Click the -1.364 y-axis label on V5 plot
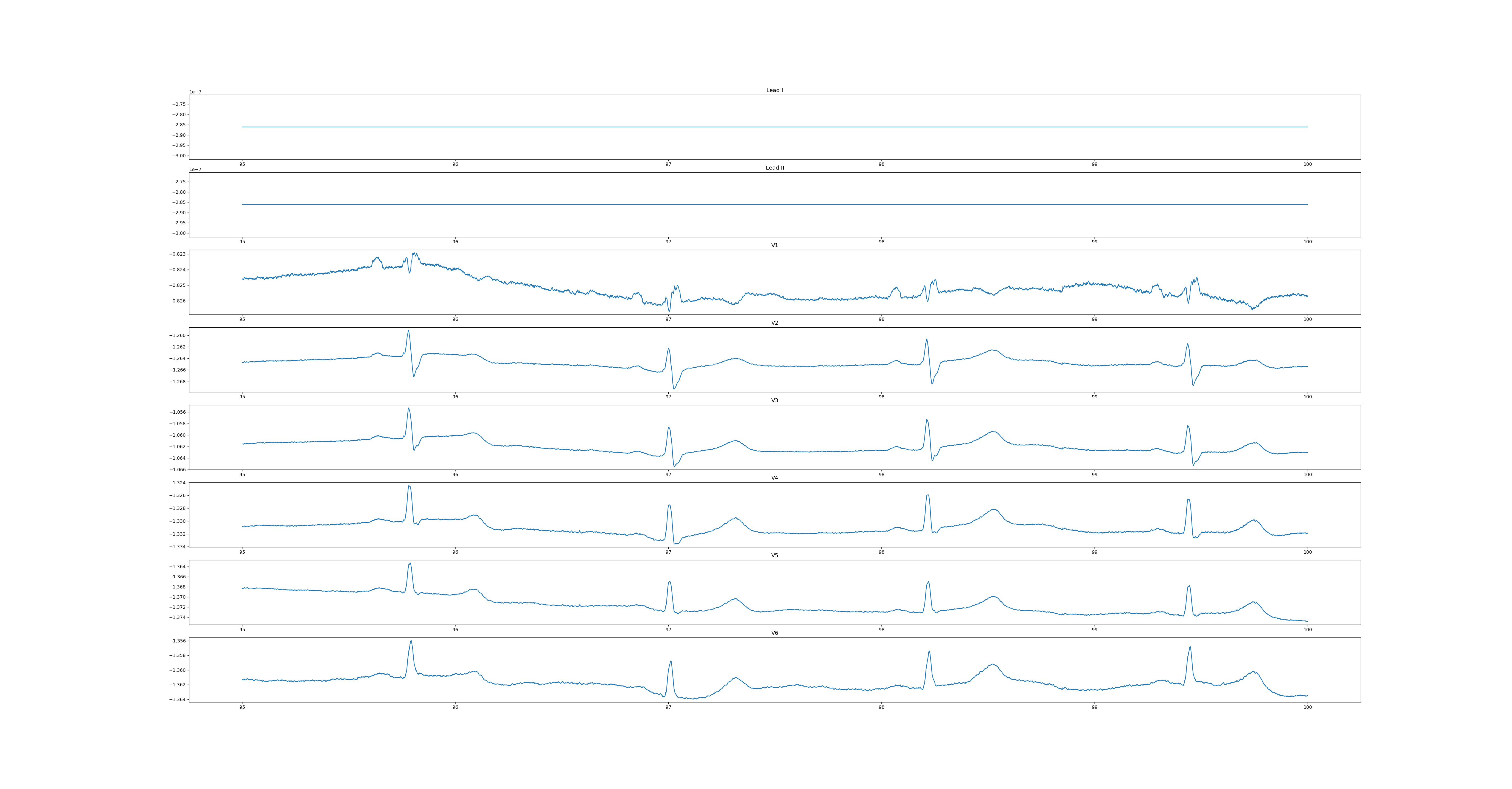 click(x=177, y=567)
